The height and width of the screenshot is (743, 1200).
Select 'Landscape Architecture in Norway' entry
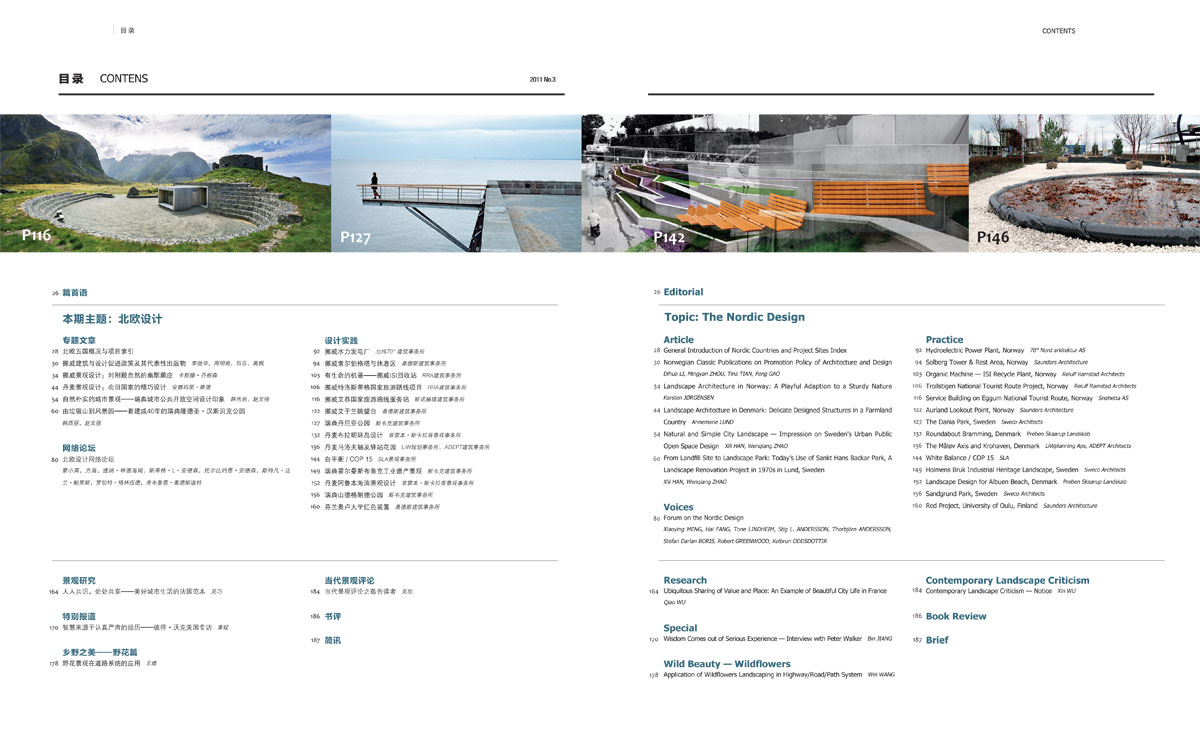click(x=777, y=386)
